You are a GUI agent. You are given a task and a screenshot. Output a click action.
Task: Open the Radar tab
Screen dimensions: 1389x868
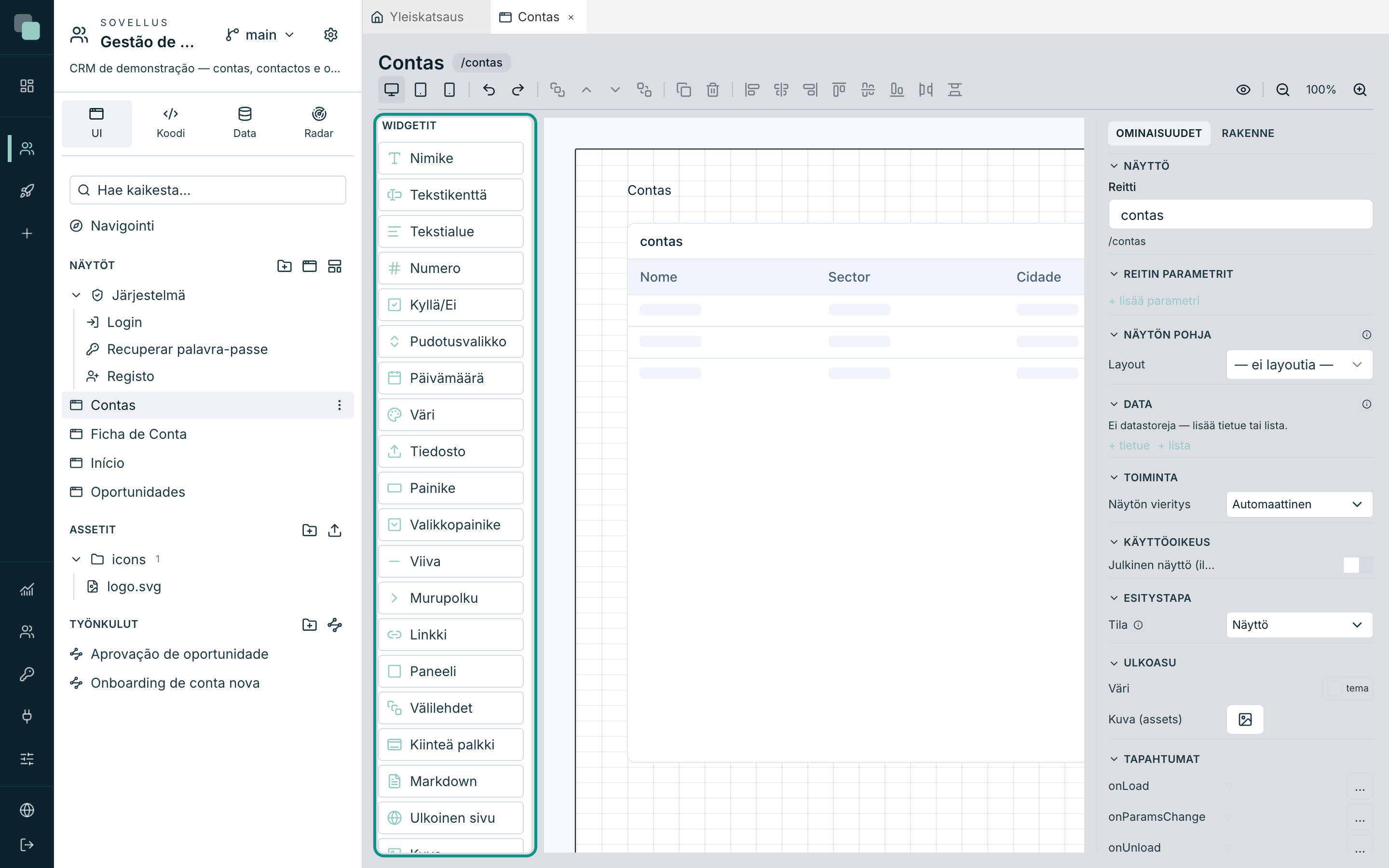click(x=318, y=123)
